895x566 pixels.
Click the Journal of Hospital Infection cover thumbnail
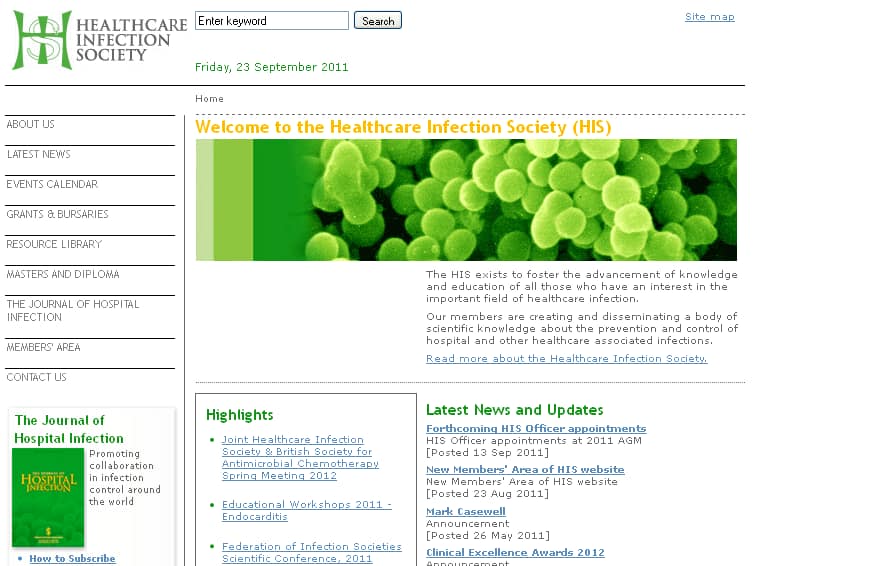(48, 497)
